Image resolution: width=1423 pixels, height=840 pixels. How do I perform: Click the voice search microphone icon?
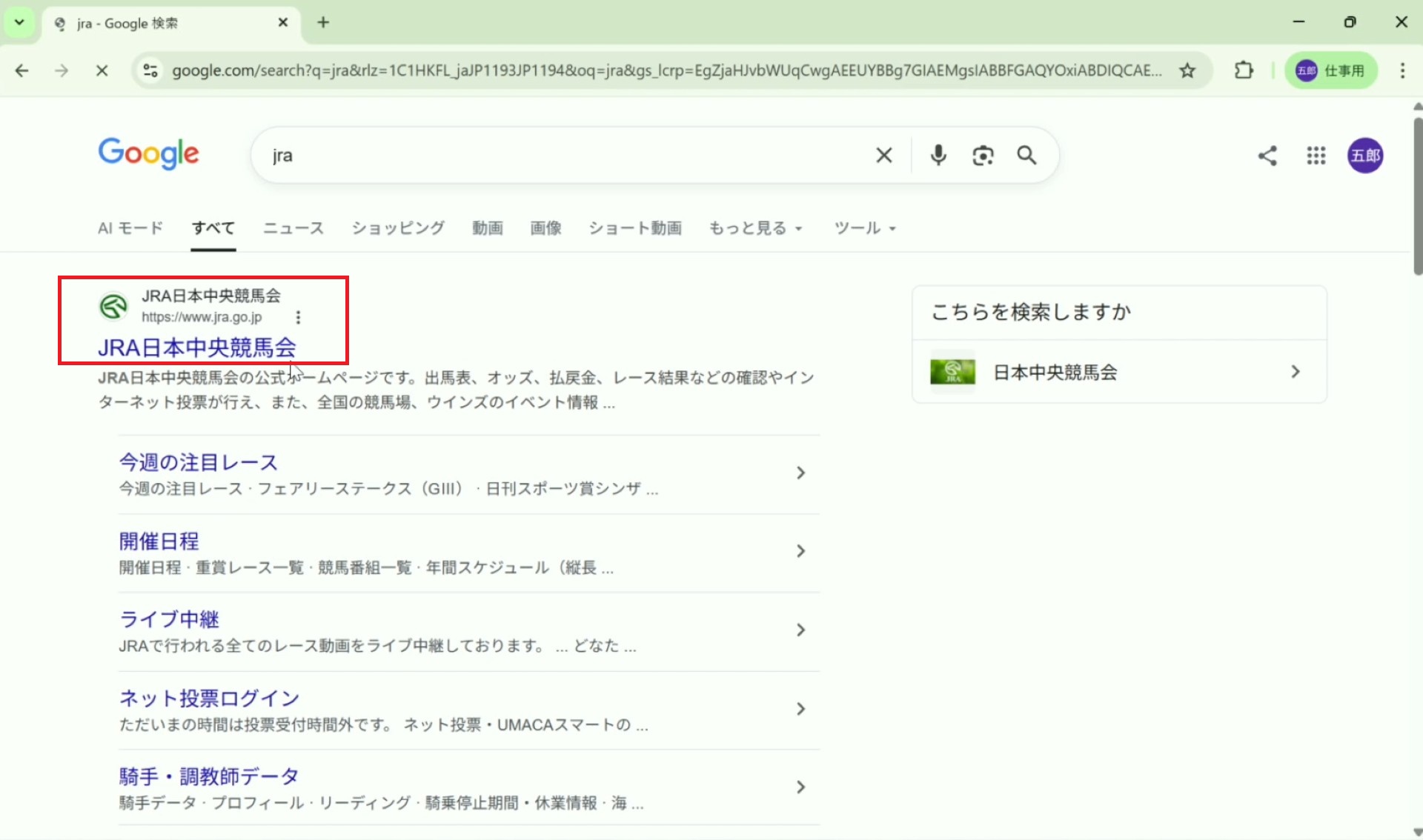point(938,156)
